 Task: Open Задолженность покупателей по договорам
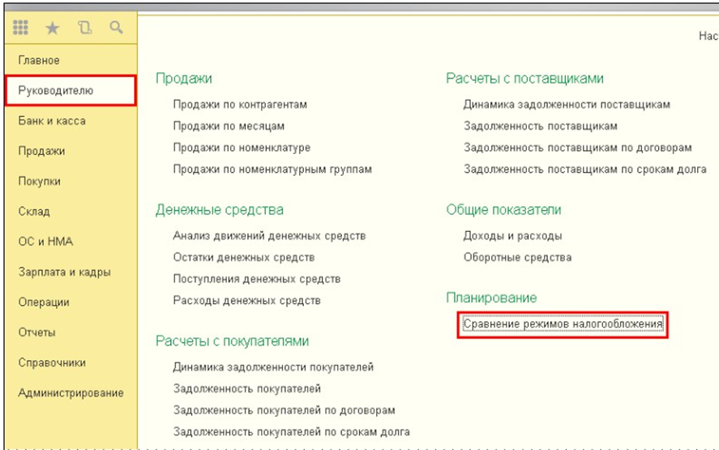point(284,410)
